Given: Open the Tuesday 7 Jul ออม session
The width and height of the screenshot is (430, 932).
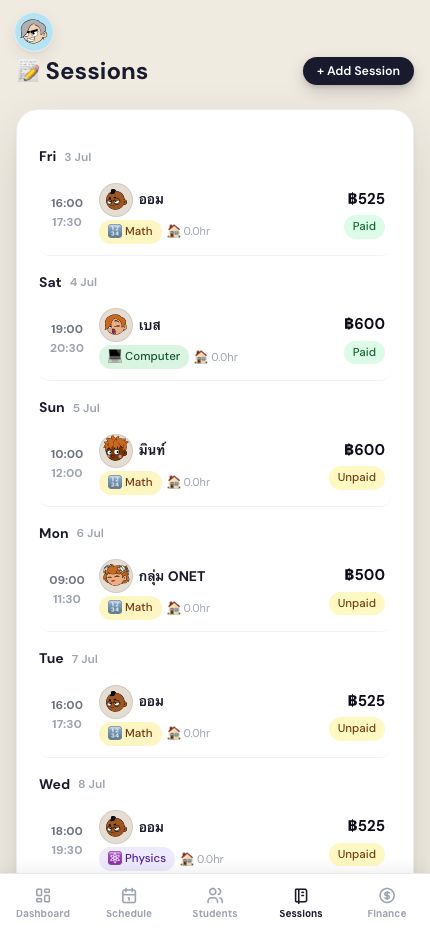Looking at the screenshot, I should click(214, 715).
